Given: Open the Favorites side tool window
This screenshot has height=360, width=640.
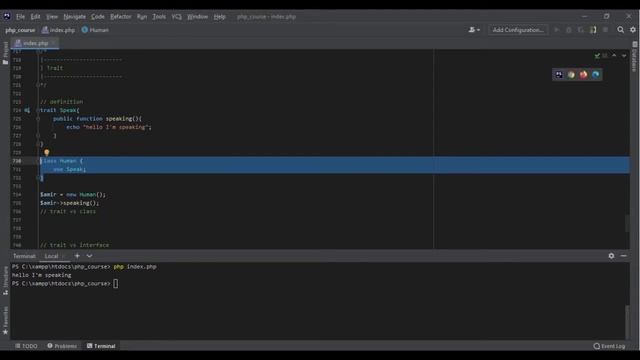Looking at the screenshot, I should point(5,321).
